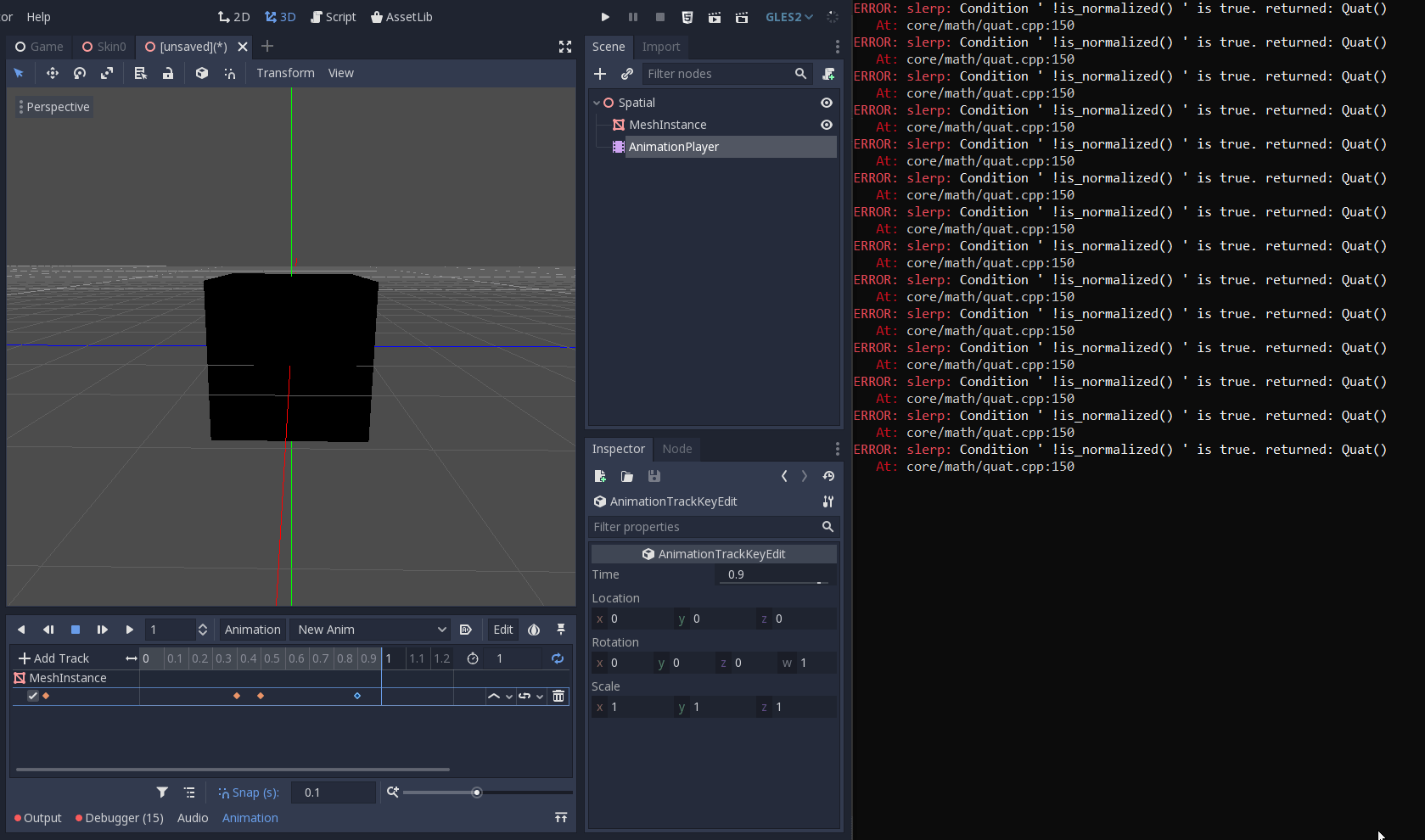Enable snapping with the snap icon

click(230, 73)
